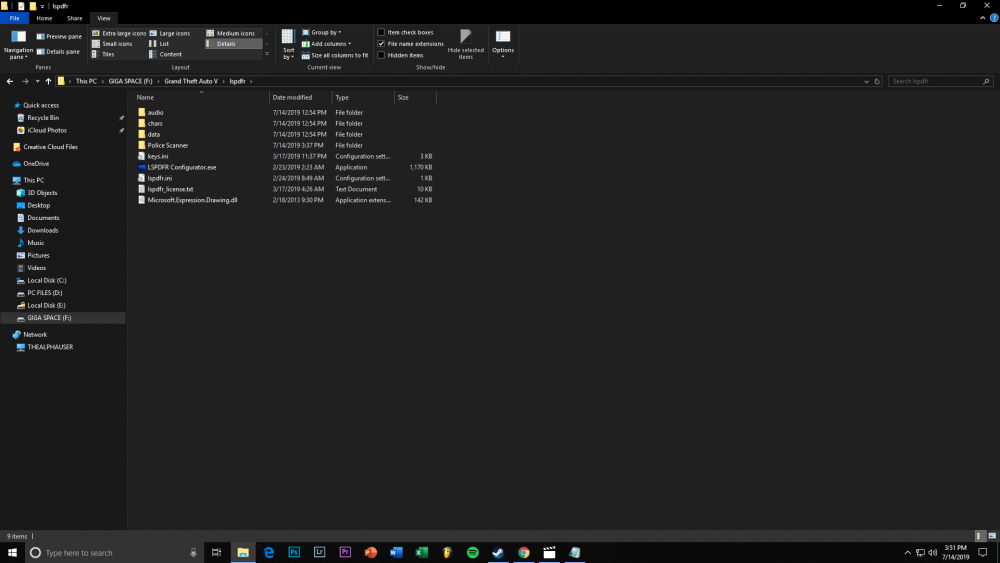1000x563 pixels.
Task: Open the Options dropdown
Action: [503, 45]
